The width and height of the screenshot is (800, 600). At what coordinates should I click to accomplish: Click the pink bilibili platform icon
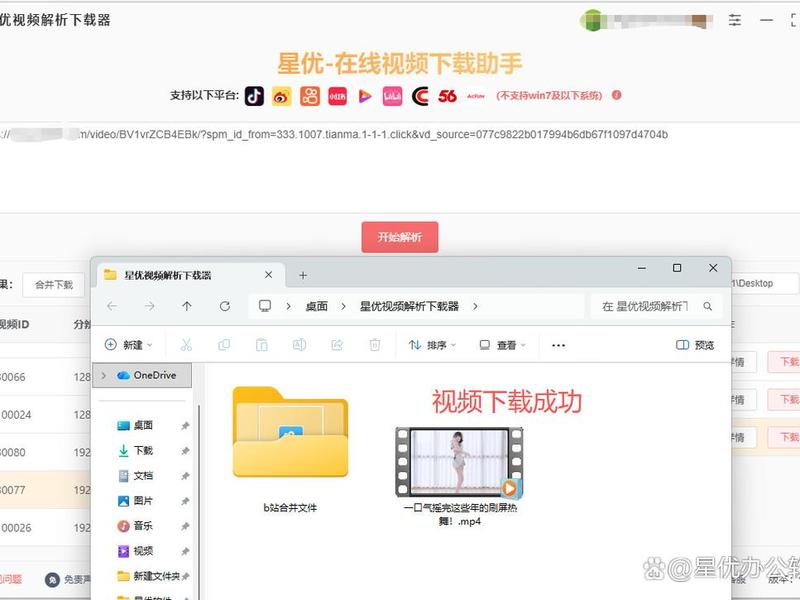coord(392,96)
